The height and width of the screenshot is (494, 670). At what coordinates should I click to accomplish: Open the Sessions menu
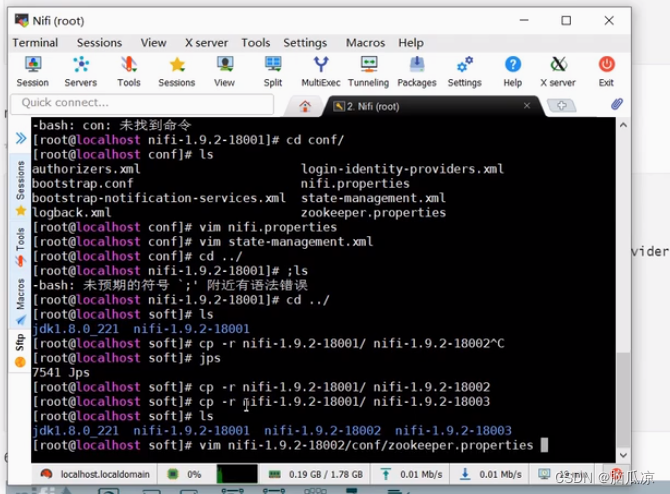pos(99,43)
